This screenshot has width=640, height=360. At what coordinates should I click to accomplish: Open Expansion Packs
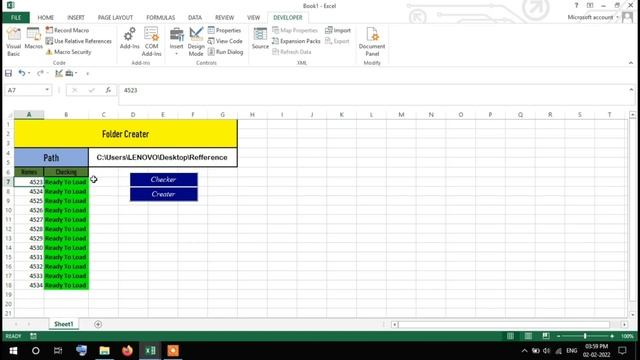click(x=296, y=41)
